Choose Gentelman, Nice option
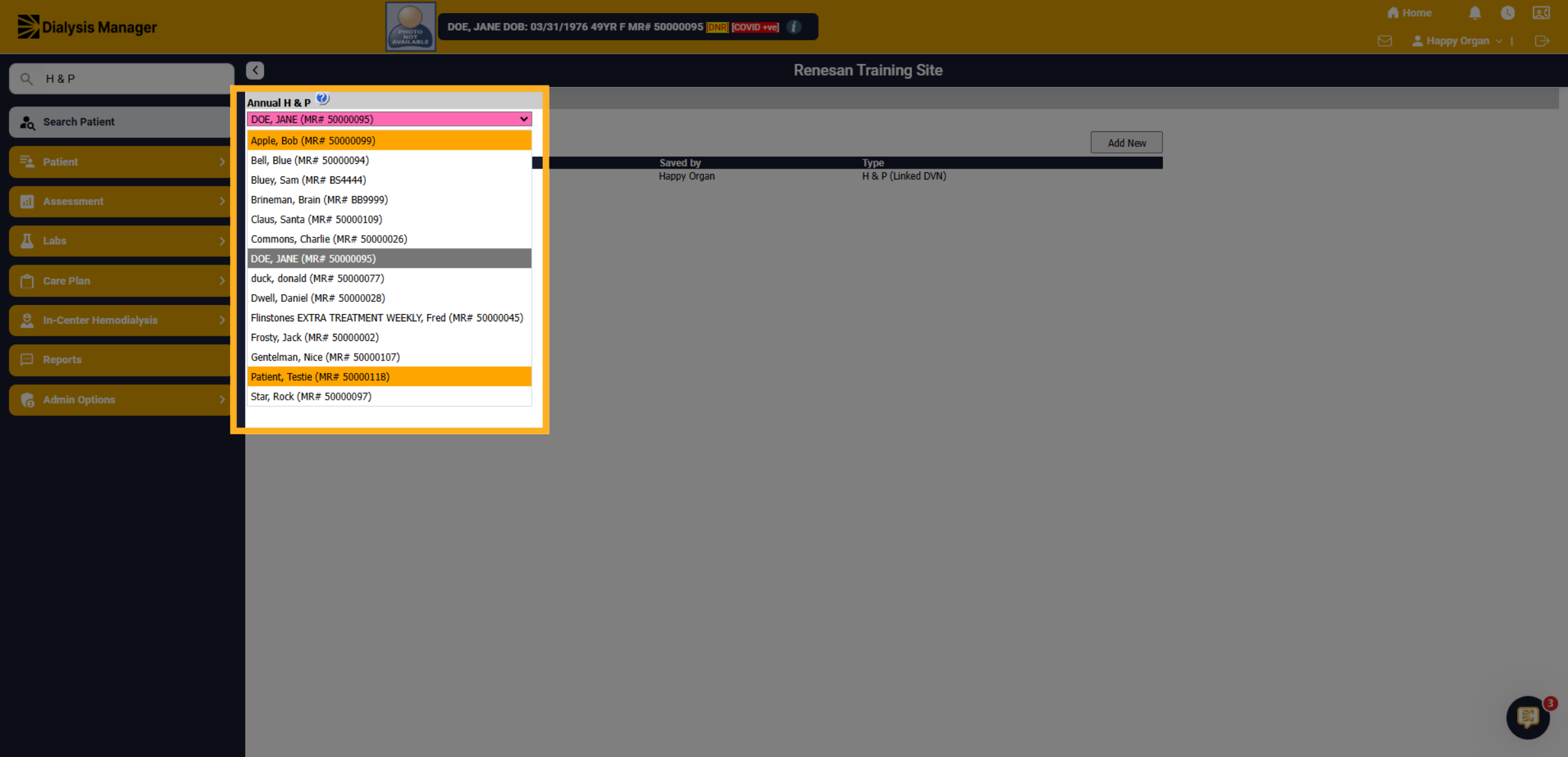 coord(389,357)
